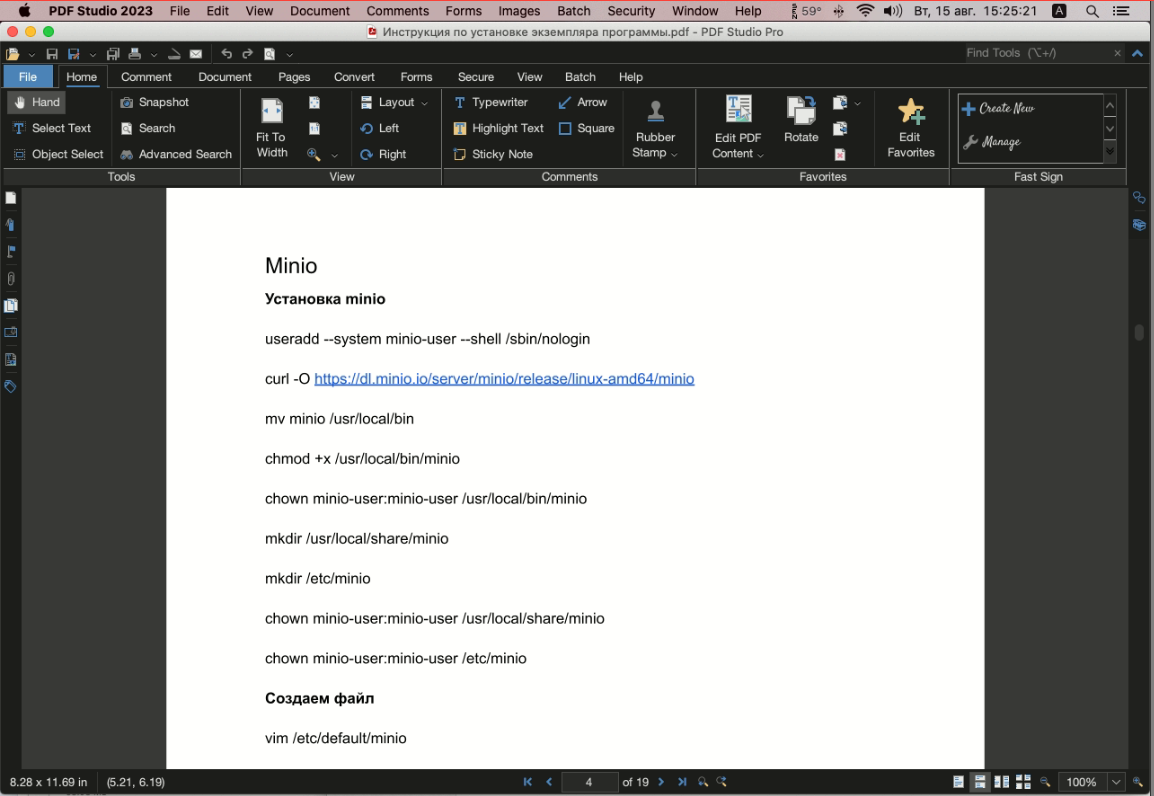Image resolution: width=1154 pixels, height=796 pixels.
Task: Open the Apple menu
Action: [x=24, y=10]
